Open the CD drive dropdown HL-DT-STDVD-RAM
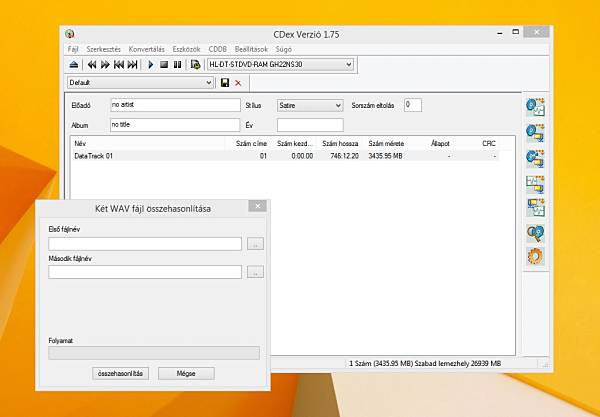The width and height of the screenshot is (600, 417). 280,64
